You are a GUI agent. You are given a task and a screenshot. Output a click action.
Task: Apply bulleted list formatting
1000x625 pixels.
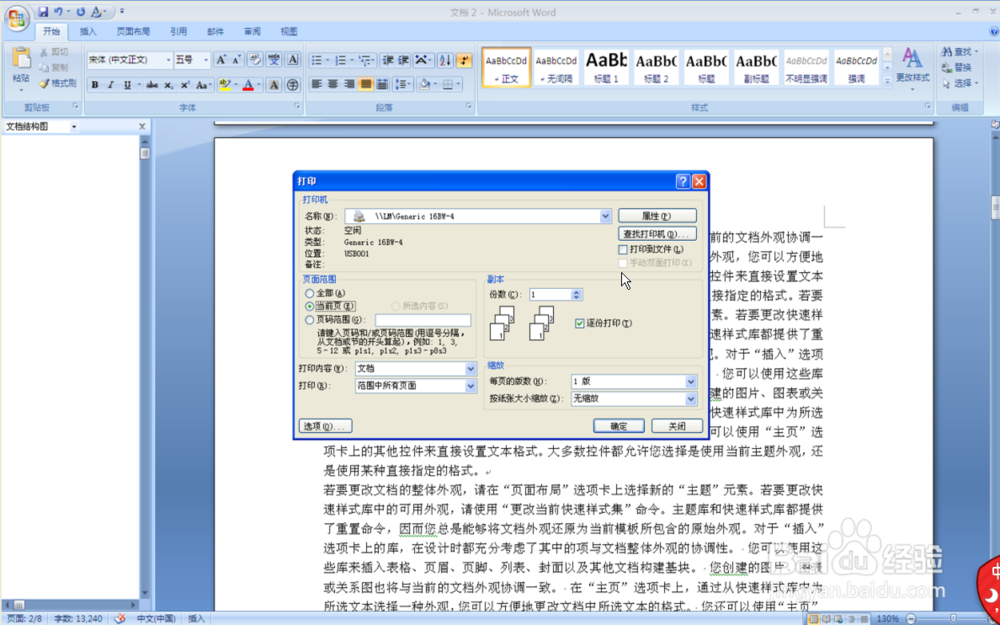(x=315, y=60)
